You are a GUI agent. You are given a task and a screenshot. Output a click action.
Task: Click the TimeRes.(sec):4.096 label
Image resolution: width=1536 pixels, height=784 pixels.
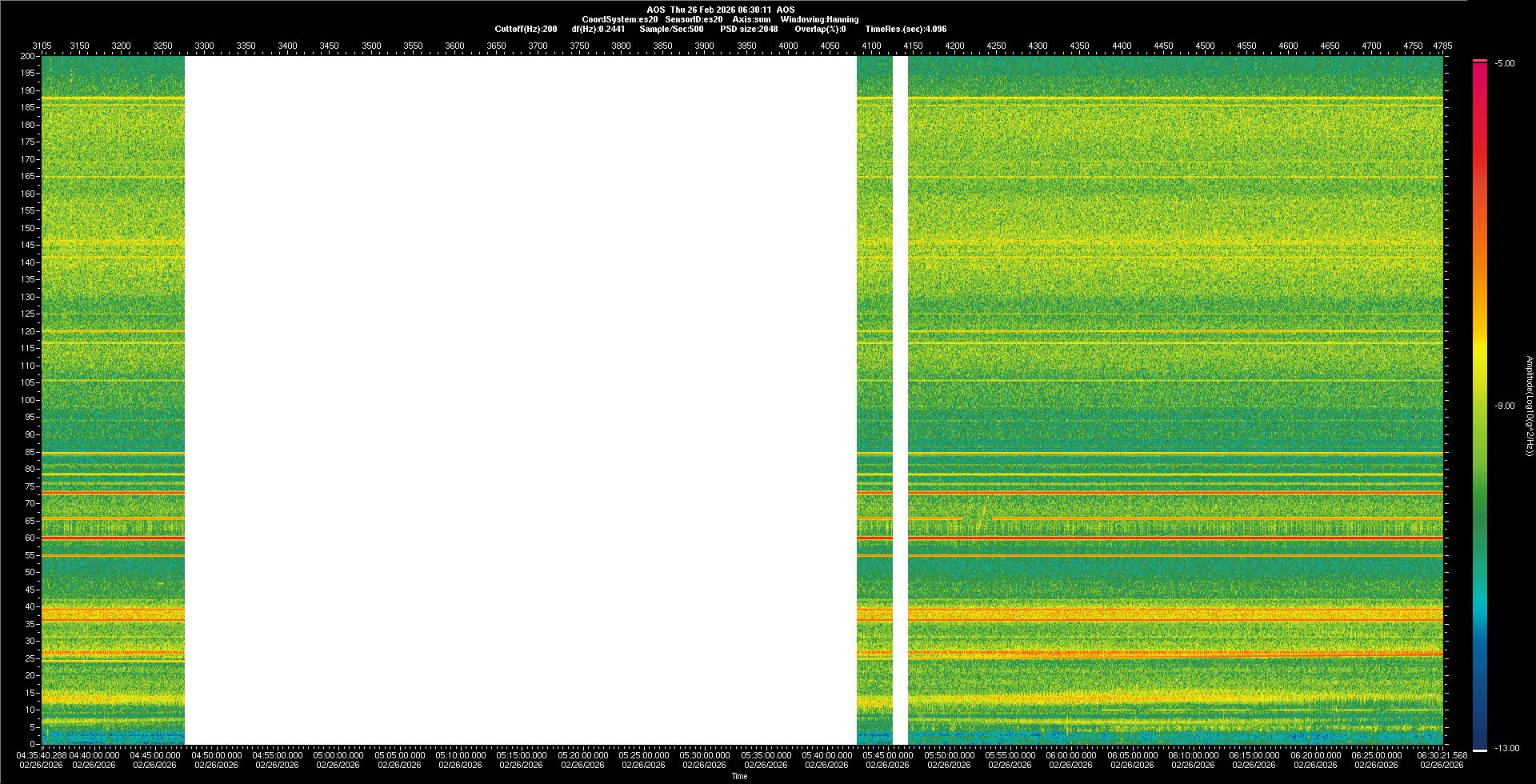point(906,29)
